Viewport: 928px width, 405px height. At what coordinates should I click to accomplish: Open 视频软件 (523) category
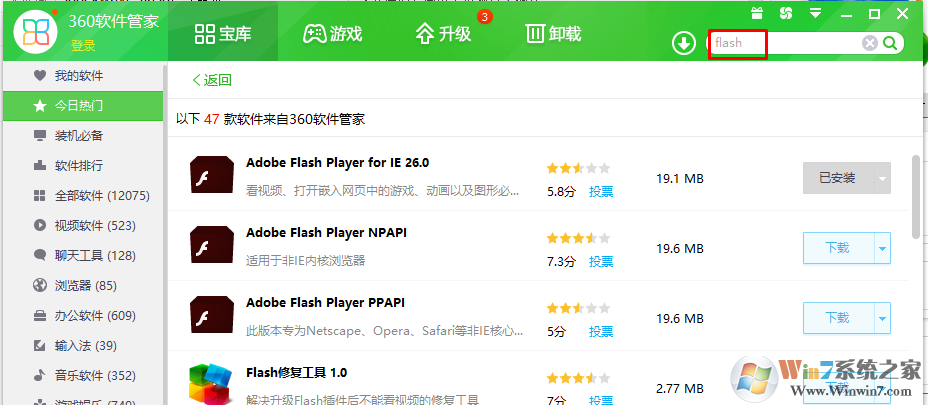83,226
